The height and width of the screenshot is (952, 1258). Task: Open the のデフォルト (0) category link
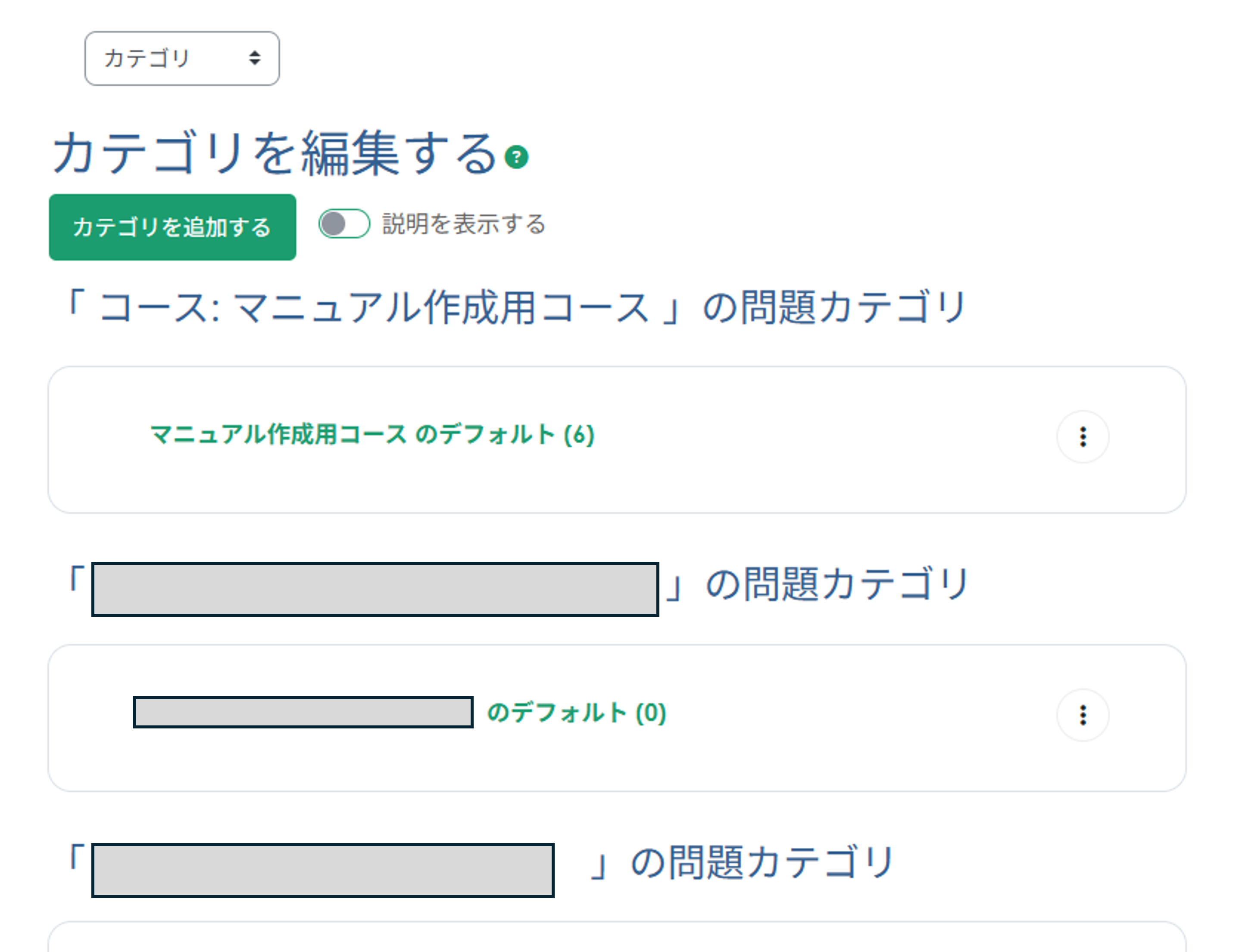576,713
